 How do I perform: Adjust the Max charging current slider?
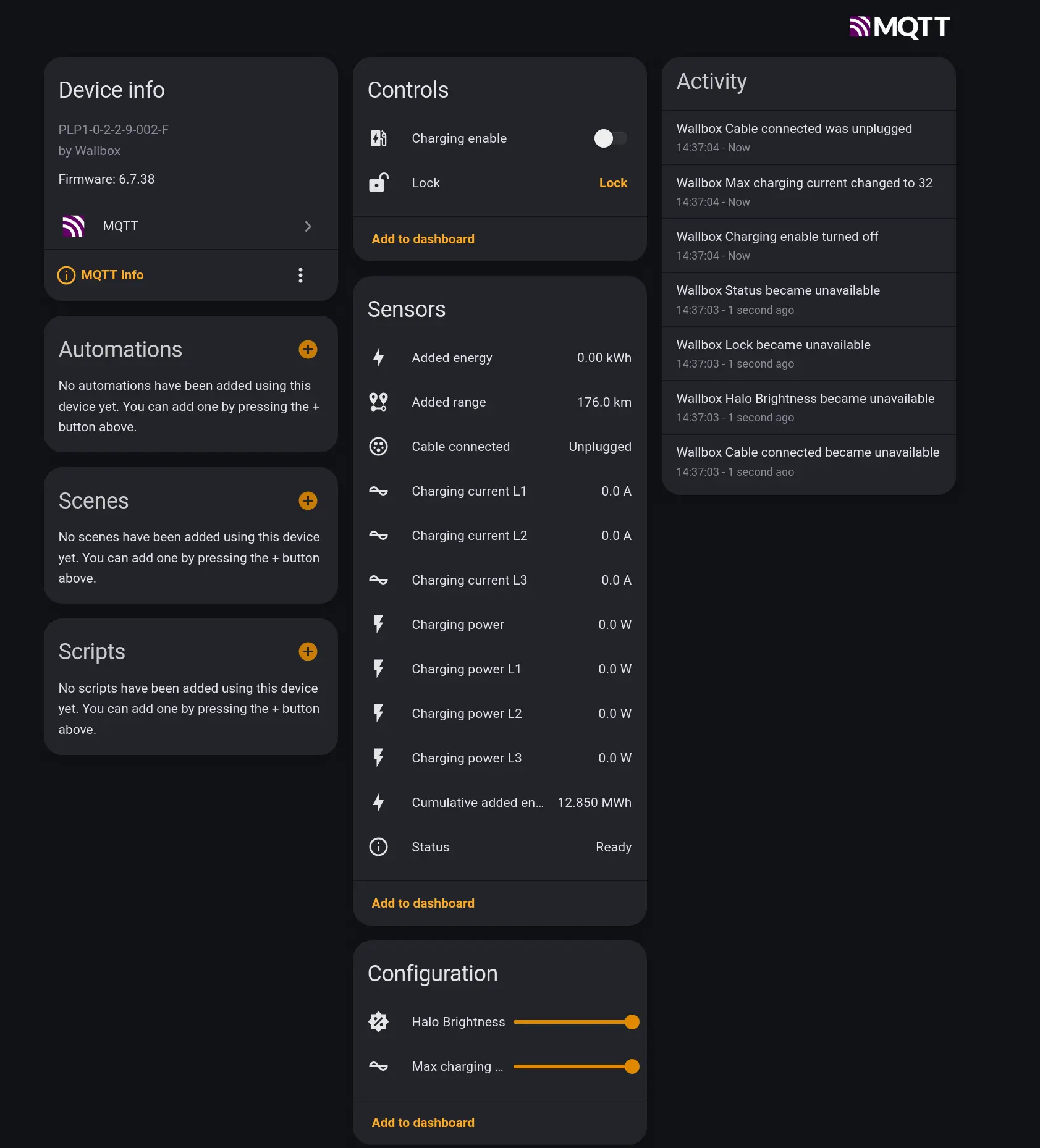pos(576,1066)
